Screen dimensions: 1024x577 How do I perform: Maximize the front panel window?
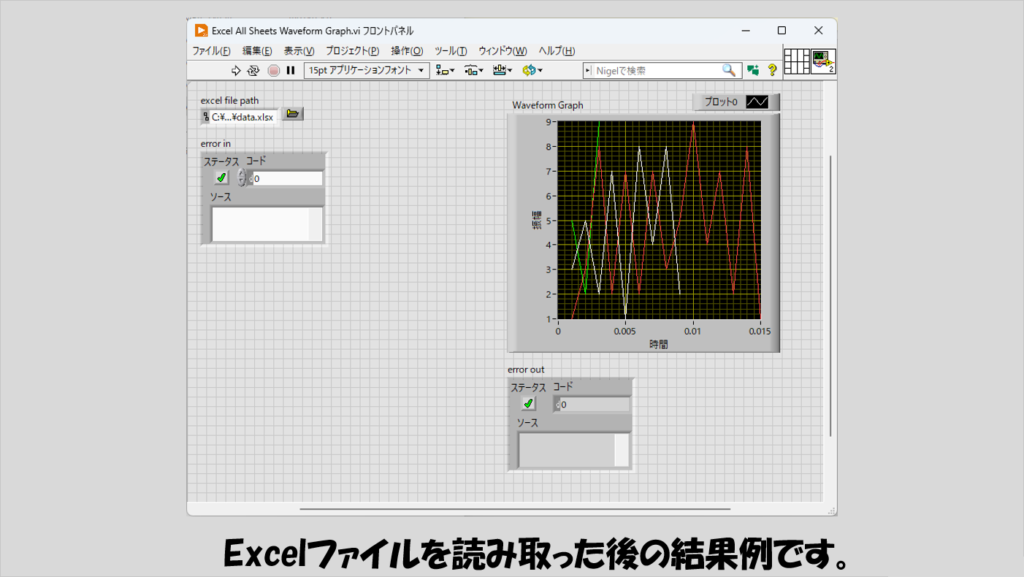(x=782, y=31)
